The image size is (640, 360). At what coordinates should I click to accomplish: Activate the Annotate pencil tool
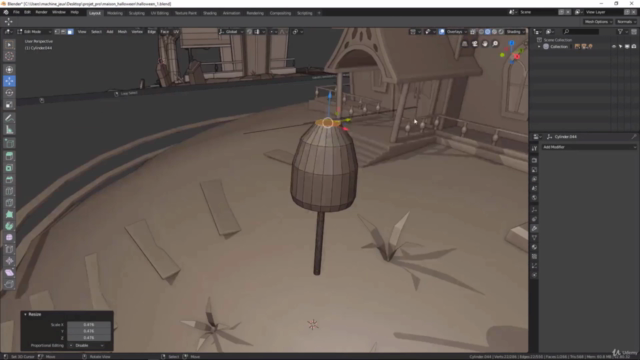pos(9,118)
